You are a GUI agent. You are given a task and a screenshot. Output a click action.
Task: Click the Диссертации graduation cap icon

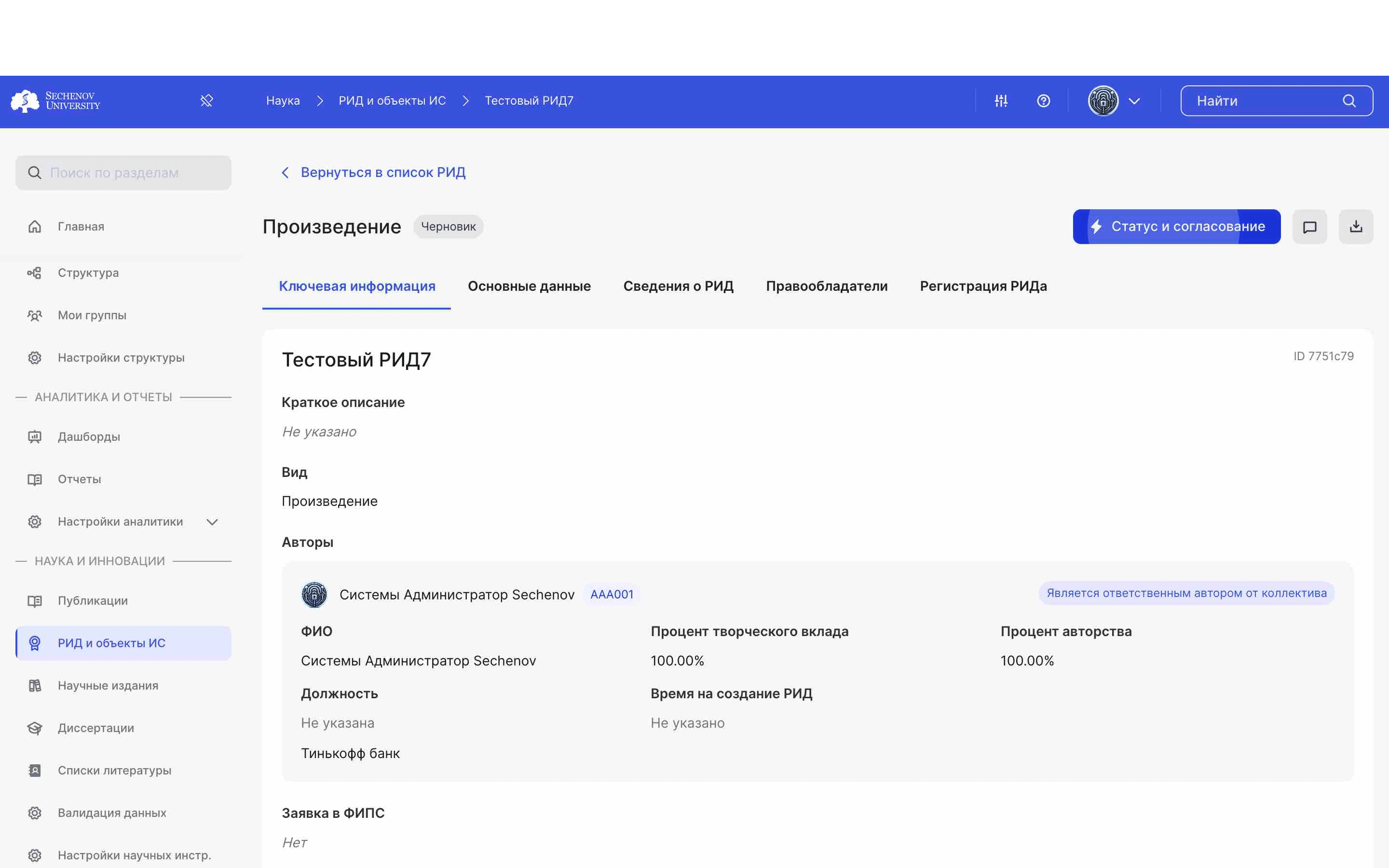(34, 728)
